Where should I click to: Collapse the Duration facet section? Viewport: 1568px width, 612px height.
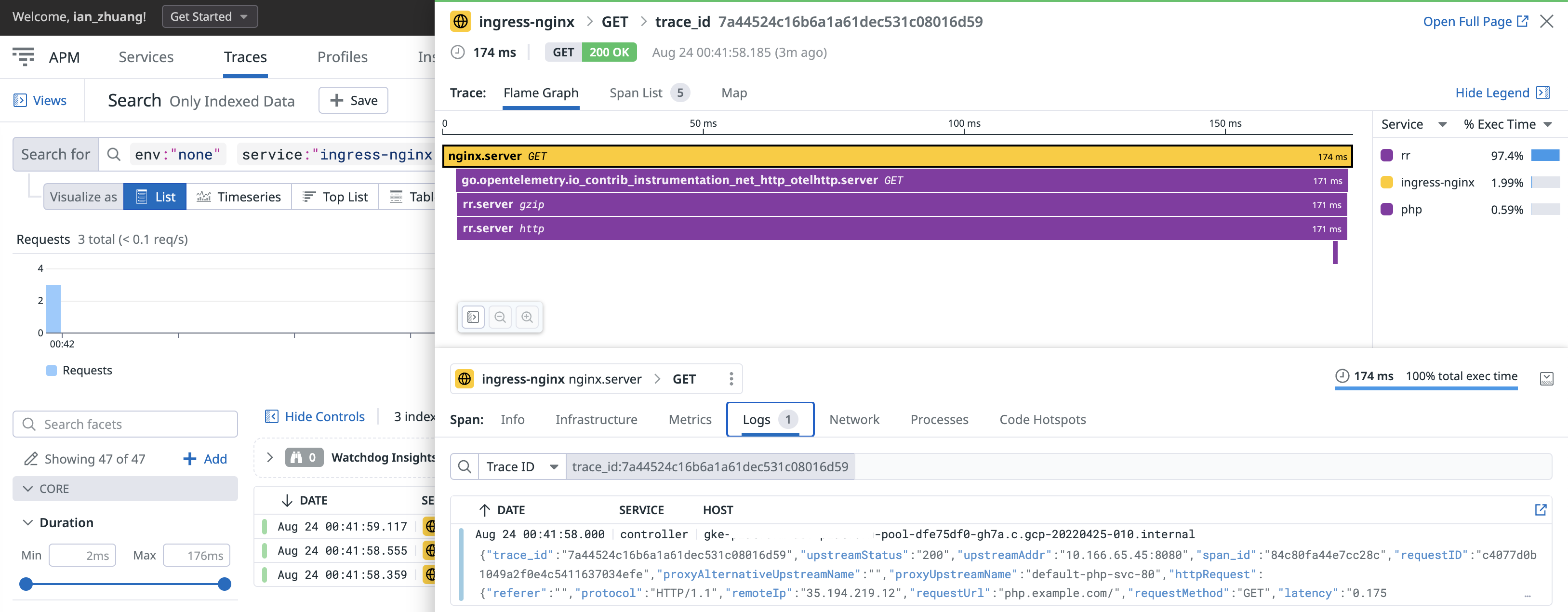27,522
